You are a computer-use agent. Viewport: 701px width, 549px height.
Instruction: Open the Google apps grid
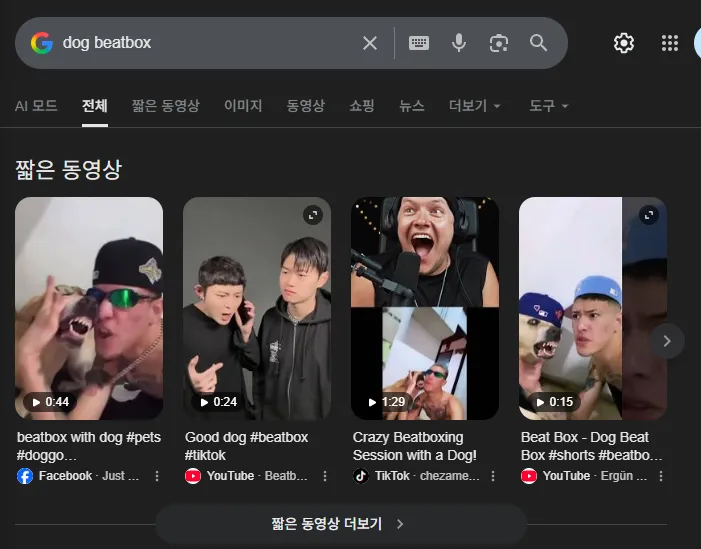(x=670, y=43)
